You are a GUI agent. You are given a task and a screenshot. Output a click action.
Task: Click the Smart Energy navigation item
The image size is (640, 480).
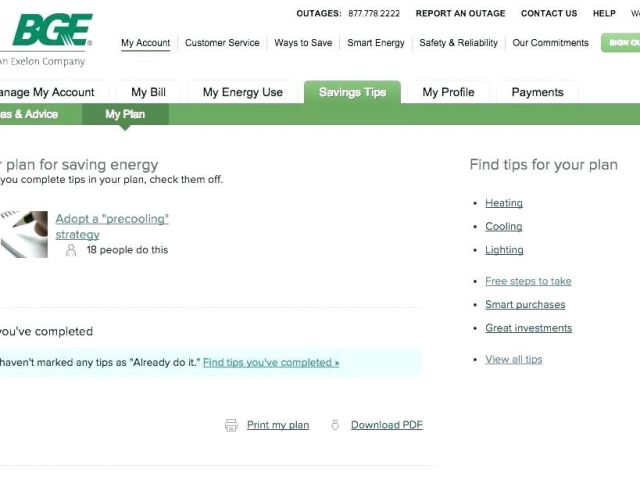(376, 43)
